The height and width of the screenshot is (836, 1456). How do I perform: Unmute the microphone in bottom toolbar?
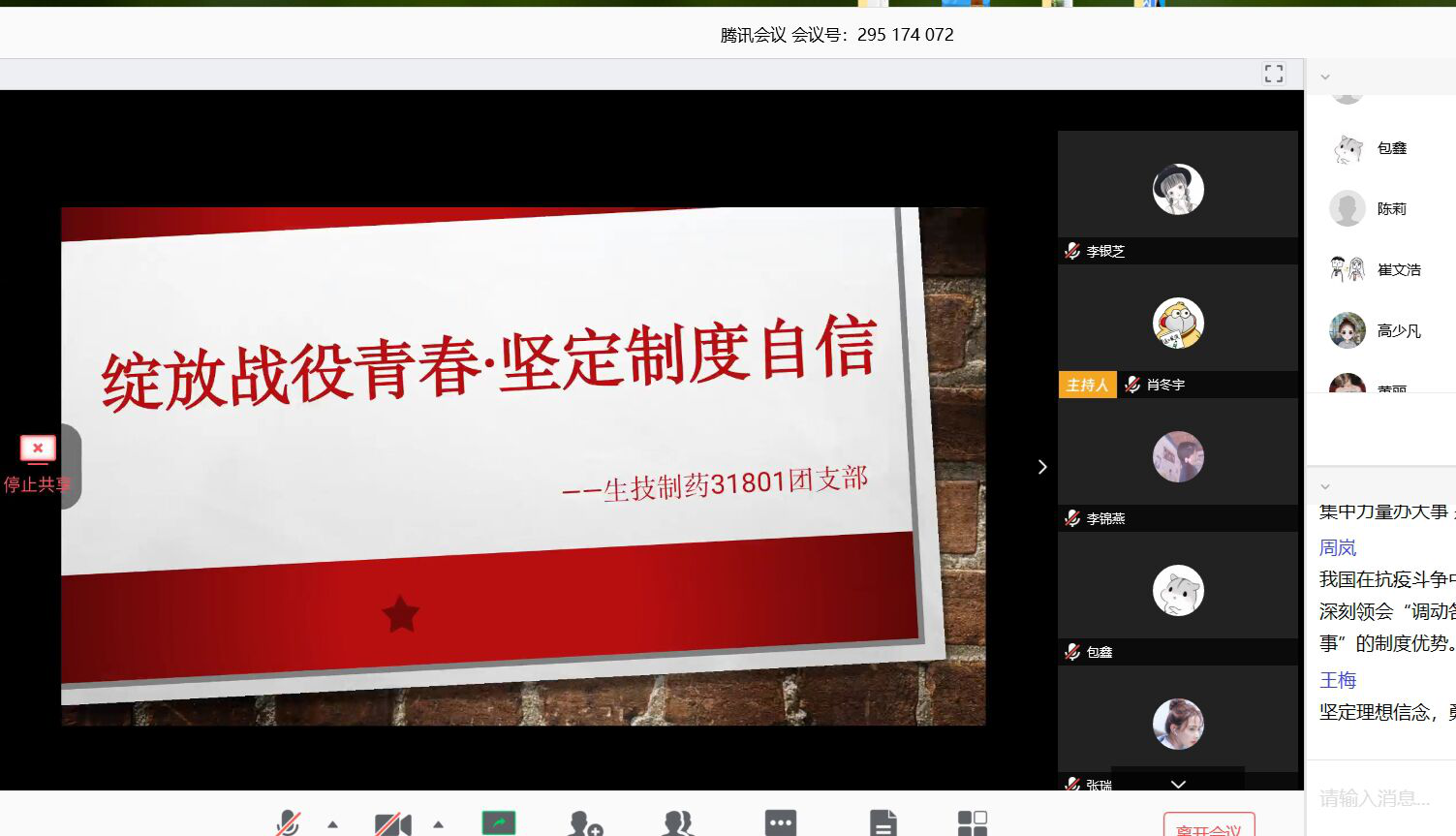(288, 823)
